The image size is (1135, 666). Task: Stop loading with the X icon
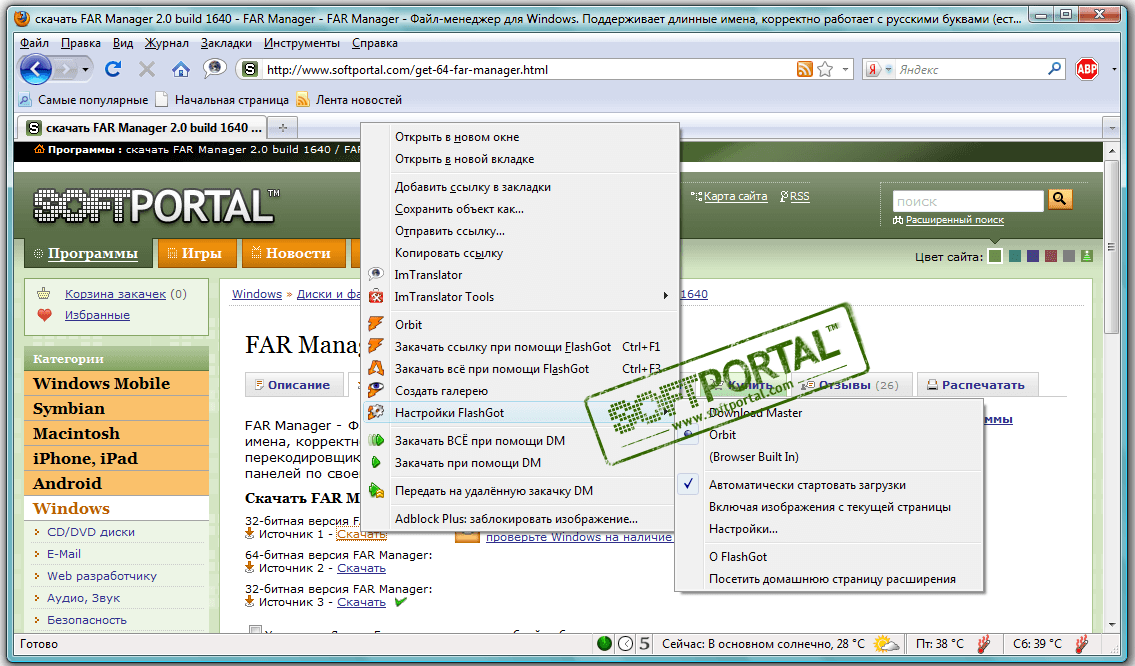pyautogui.click(x=147, y=69)
